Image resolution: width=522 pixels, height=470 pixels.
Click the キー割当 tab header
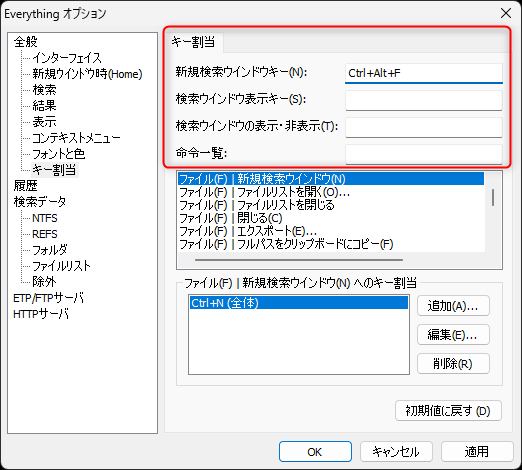pyautogui.click(x=193, y=42)
